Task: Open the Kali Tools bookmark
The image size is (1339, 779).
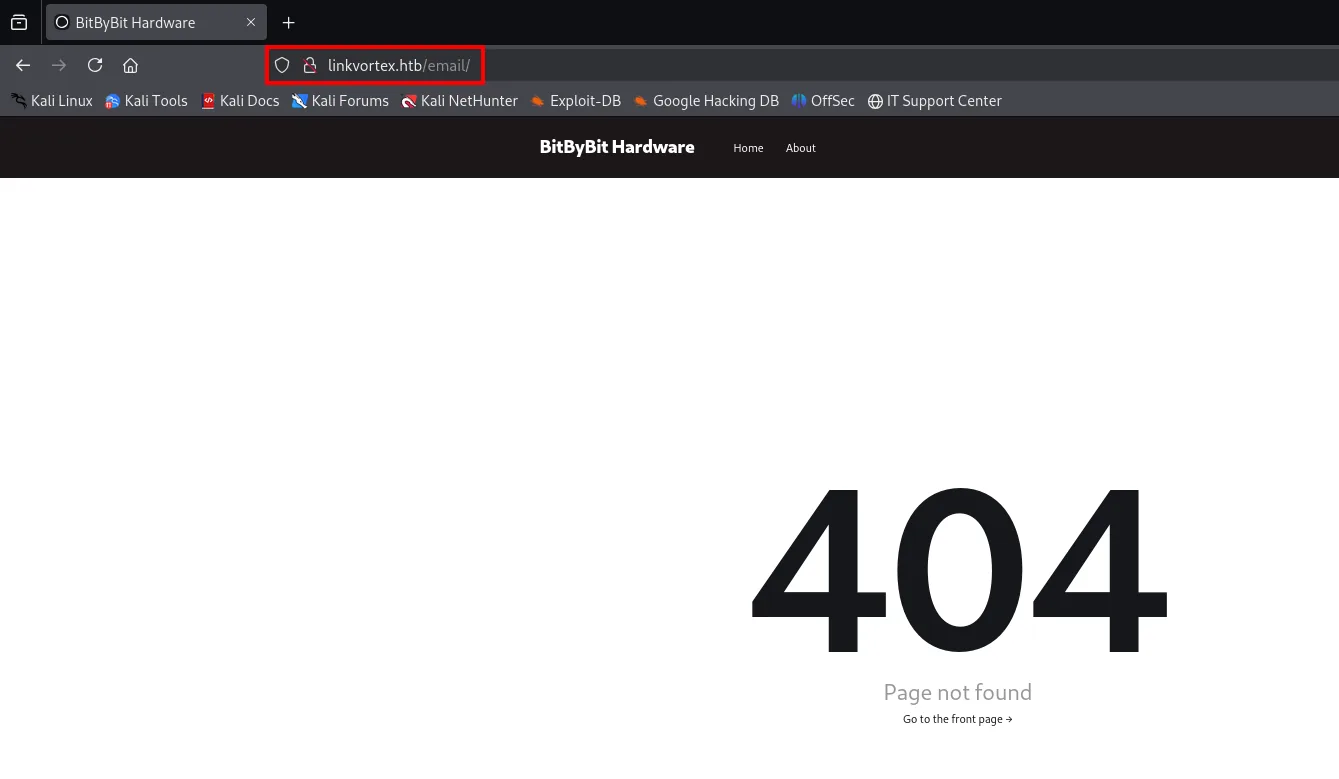Action: pyautogui.click(x=146, y=101)
